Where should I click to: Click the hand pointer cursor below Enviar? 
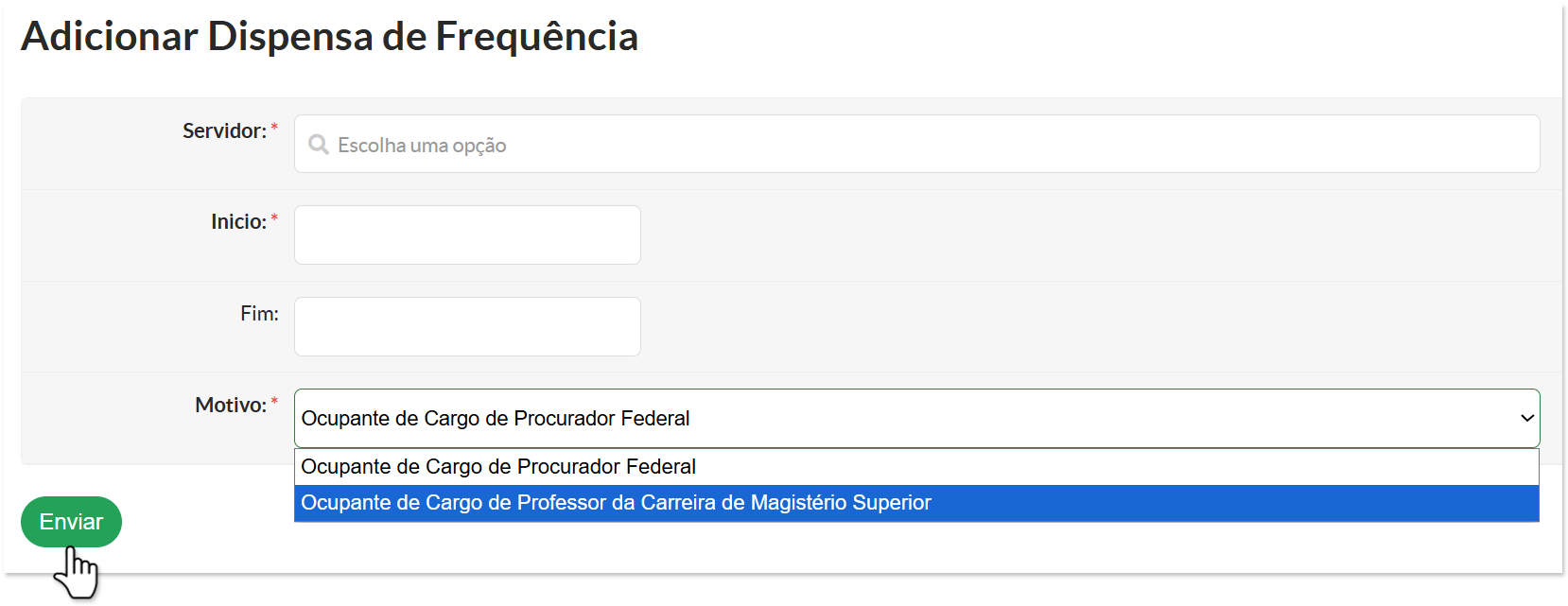pos(79,573)
